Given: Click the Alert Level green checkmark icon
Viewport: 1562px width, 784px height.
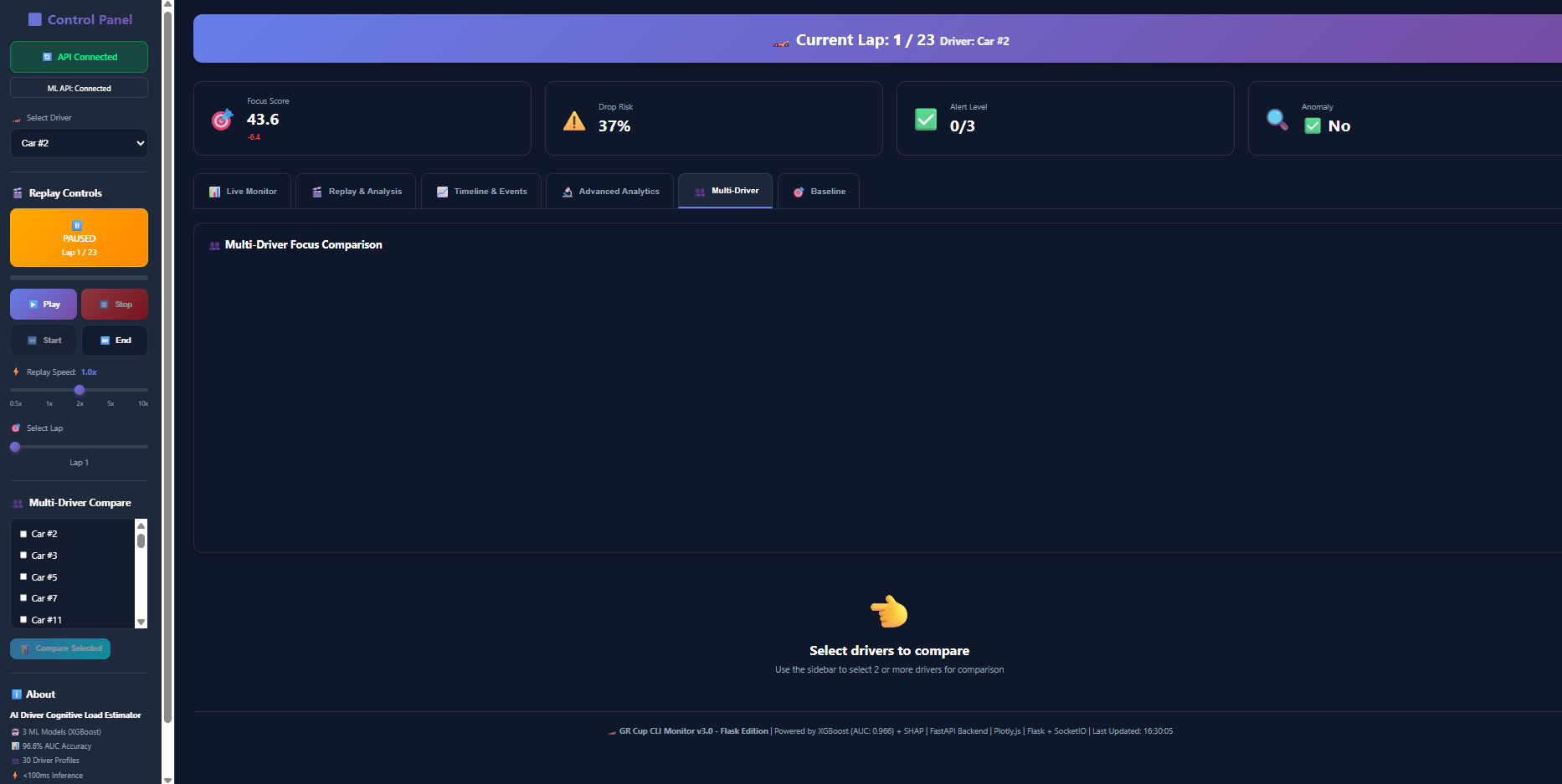Looking at the screenshot, I should 926,120.
